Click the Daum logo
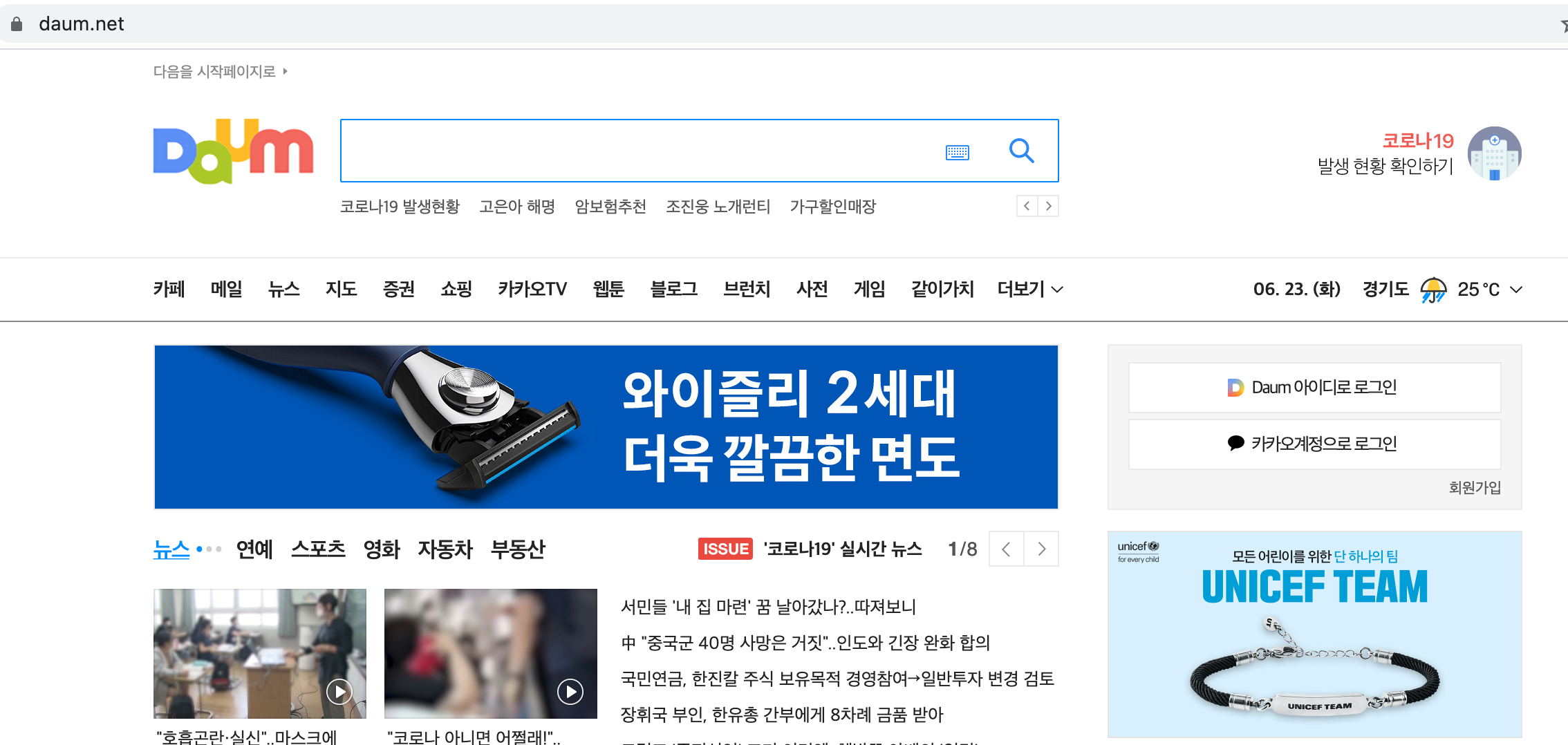The width and height of the screenshot is (1568, 745). point(233,151)
